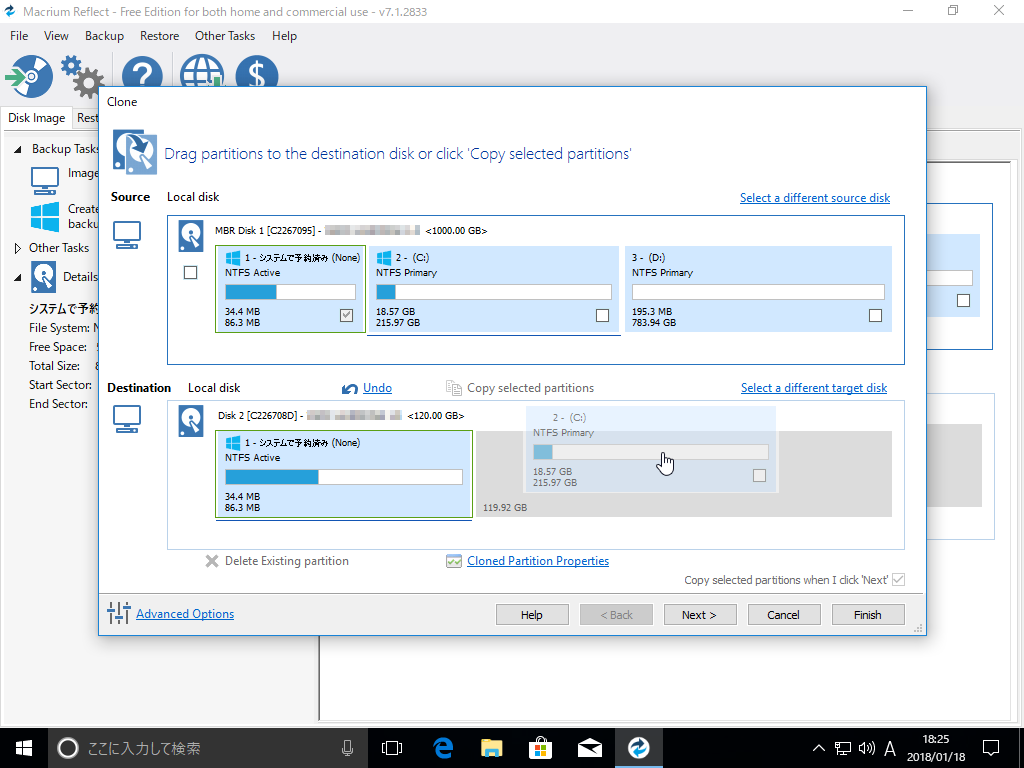
Task: Click the Details disk icon in sidebar
Action: [44, 277]
